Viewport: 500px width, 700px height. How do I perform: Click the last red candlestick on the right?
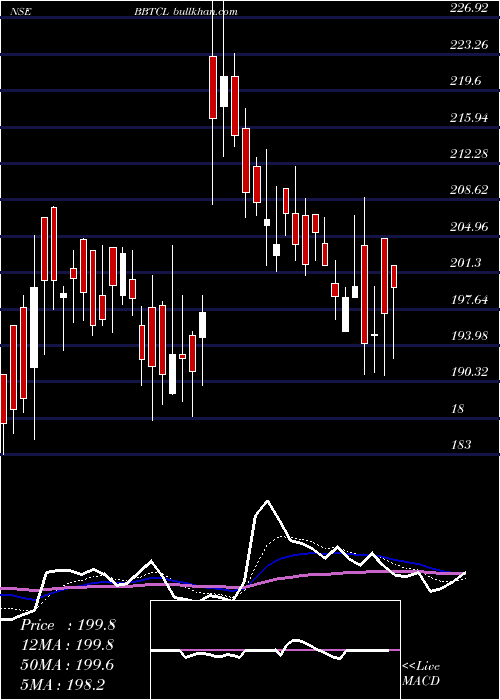tap(394, 276)
